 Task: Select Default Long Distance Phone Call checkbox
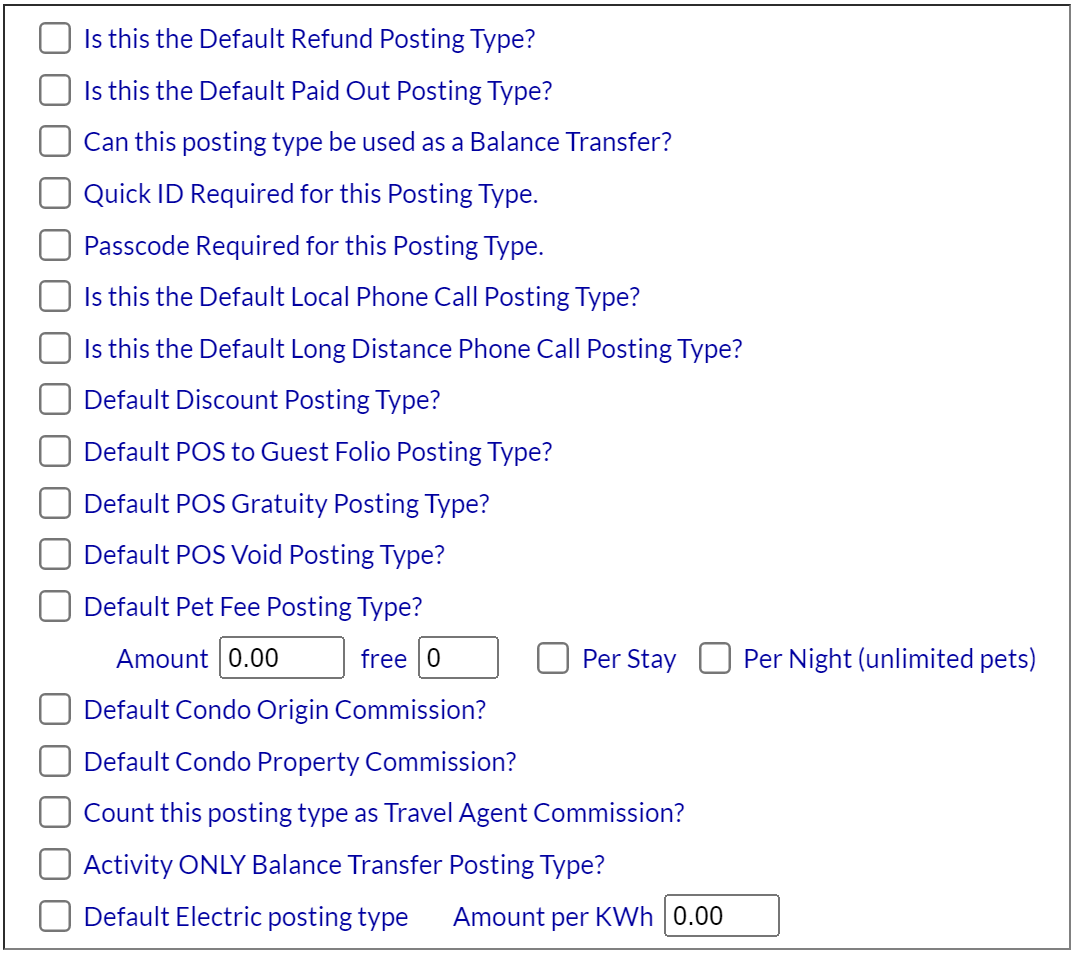(55, 348)
